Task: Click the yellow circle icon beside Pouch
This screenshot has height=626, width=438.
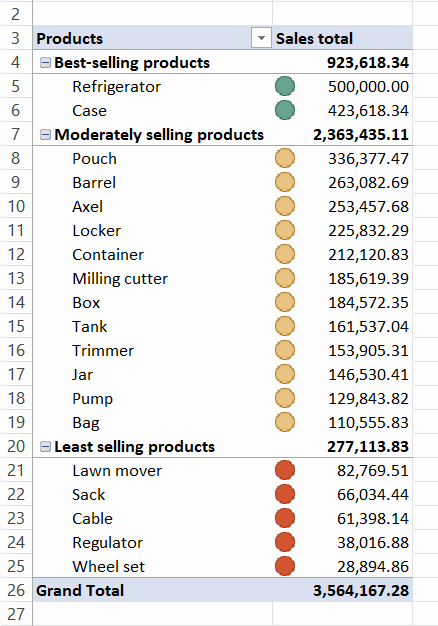Action: tap(285, 158)
